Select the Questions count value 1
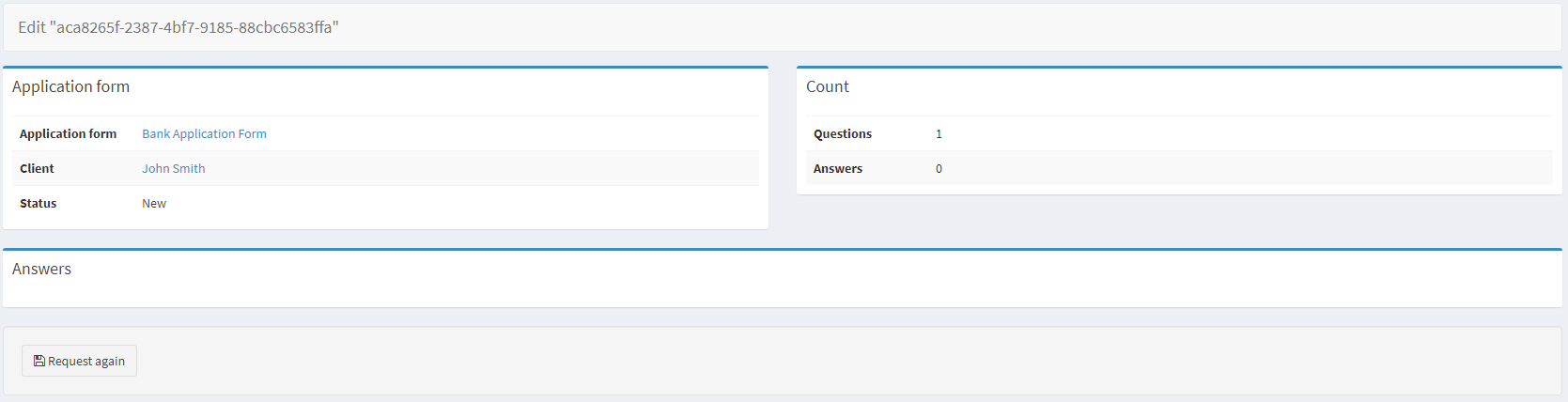The image size is (1568, 402). (x=939, y=134)
